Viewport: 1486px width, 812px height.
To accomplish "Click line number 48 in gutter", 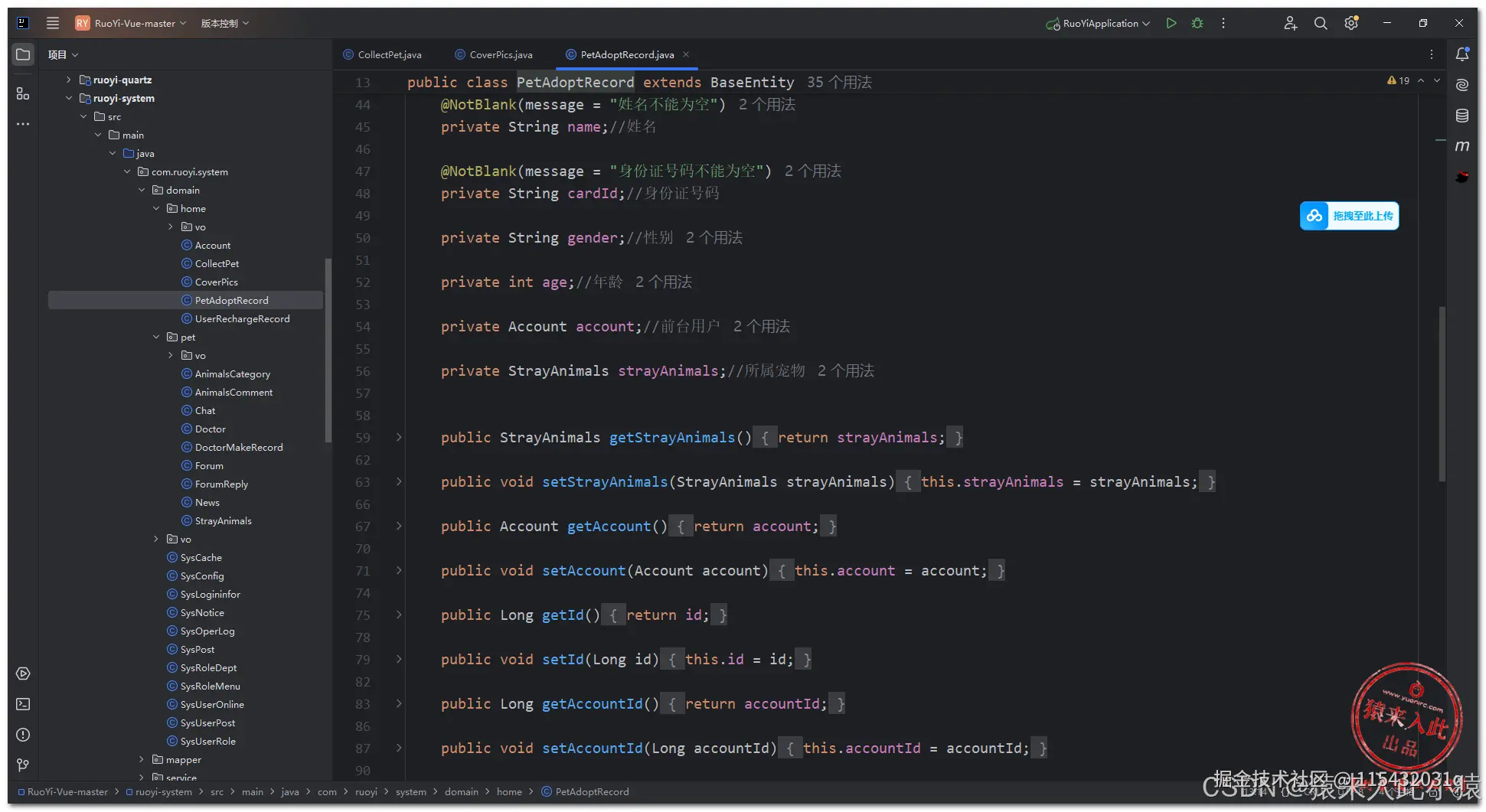I will (x=363, y=194).
